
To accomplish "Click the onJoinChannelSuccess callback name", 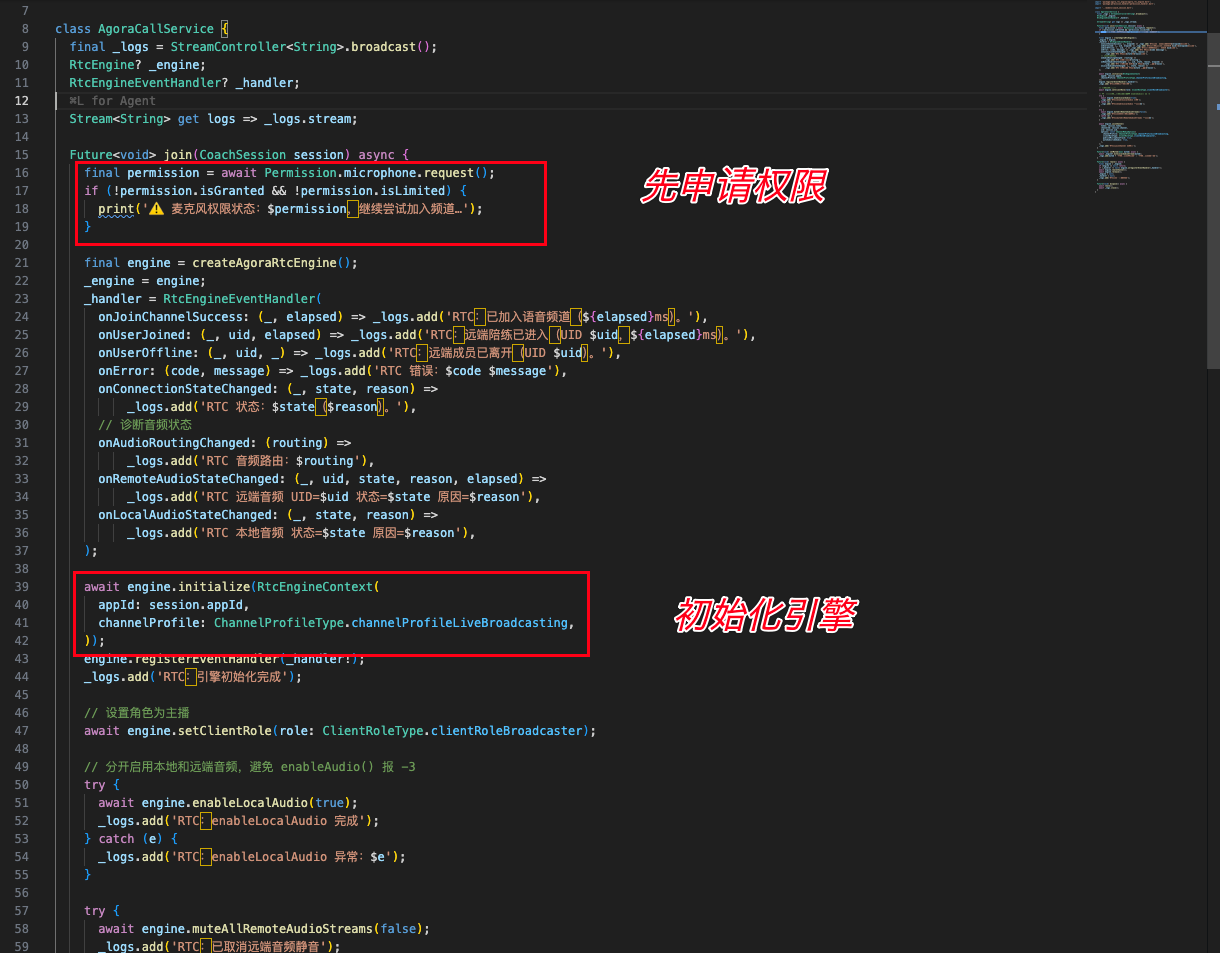I will tap(170, 317).
